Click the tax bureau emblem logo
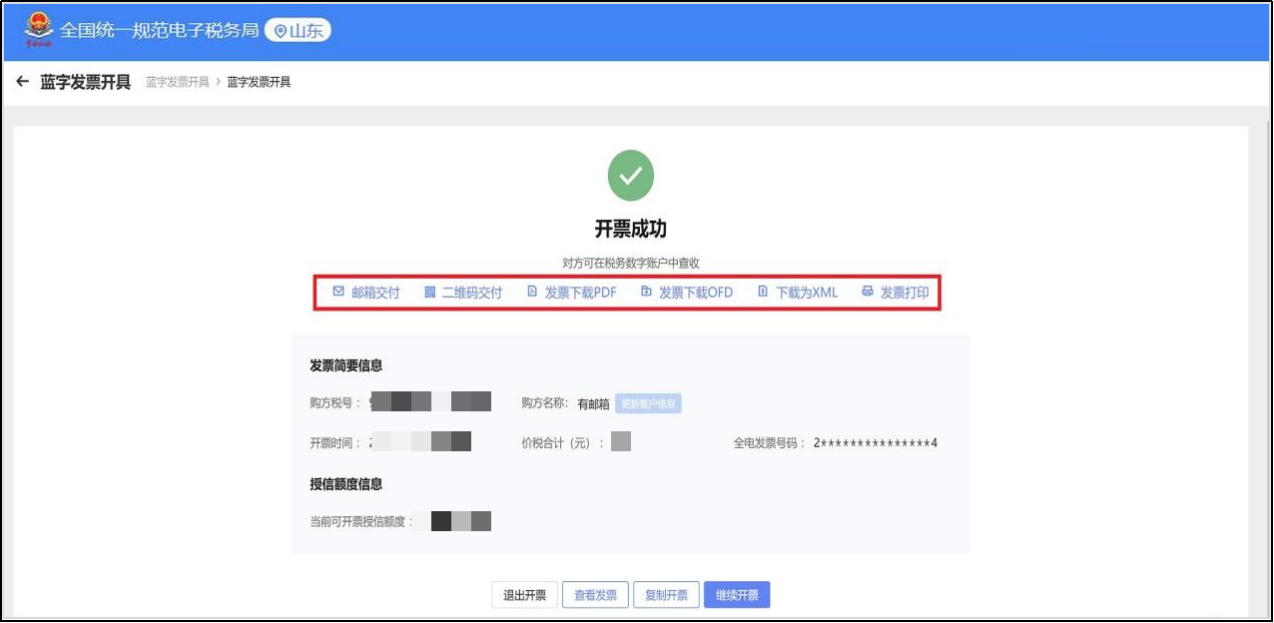1274x623 pixels. [x=38, y=30]
